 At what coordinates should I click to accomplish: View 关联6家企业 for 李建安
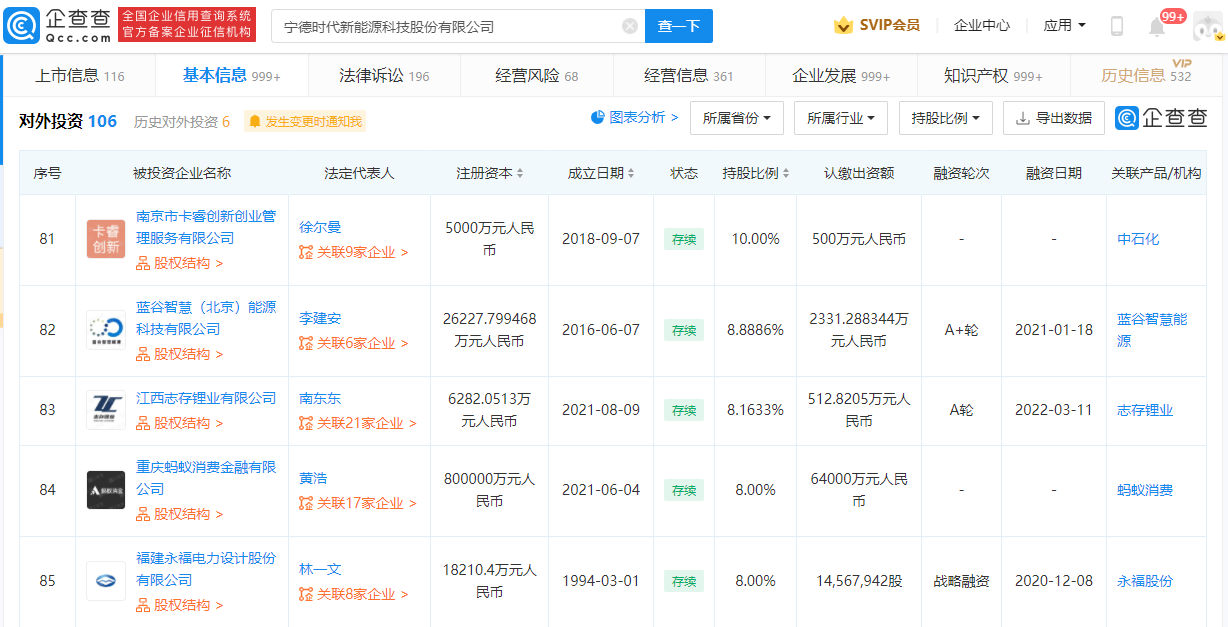(x=354, y=344)
